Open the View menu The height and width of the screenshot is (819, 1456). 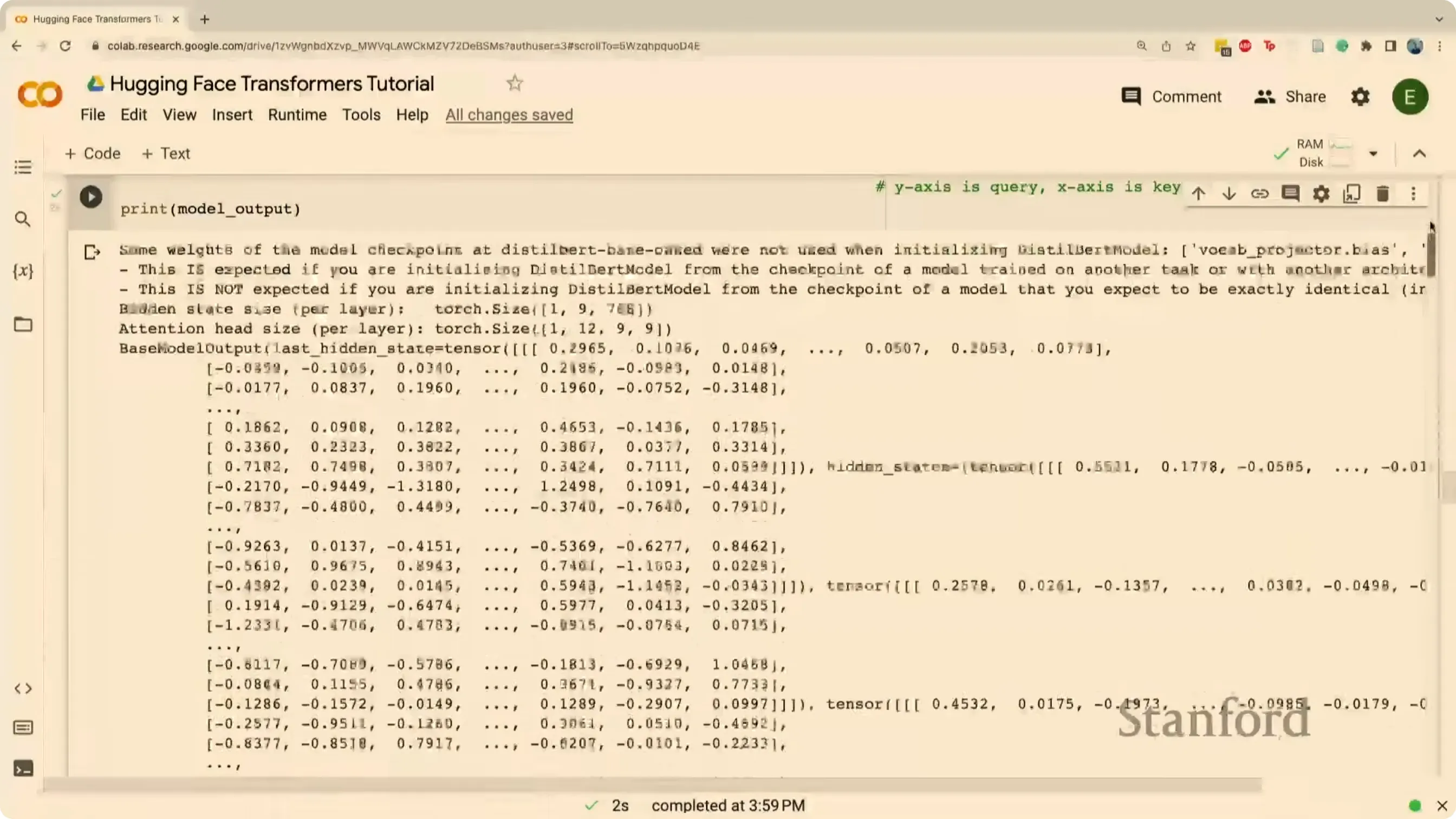[x=180, y=115]
